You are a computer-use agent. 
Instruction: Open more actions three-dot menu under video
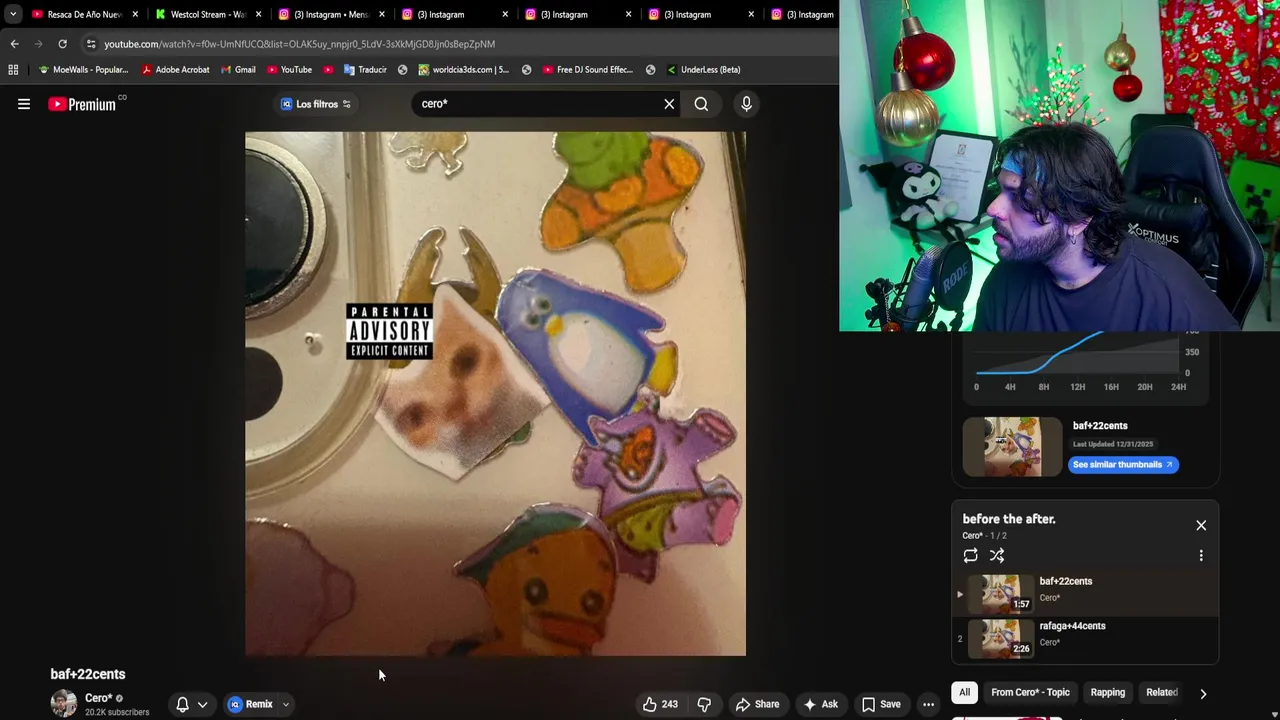(928, 704)
